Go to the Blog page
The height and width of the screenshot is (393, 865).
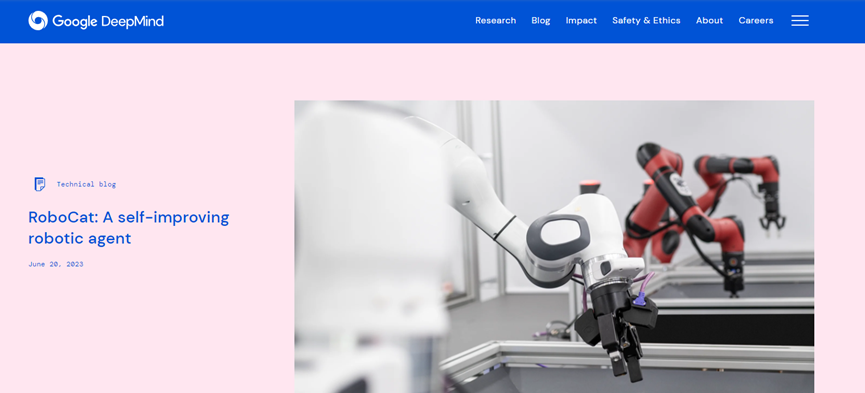(x=541, y=20)
